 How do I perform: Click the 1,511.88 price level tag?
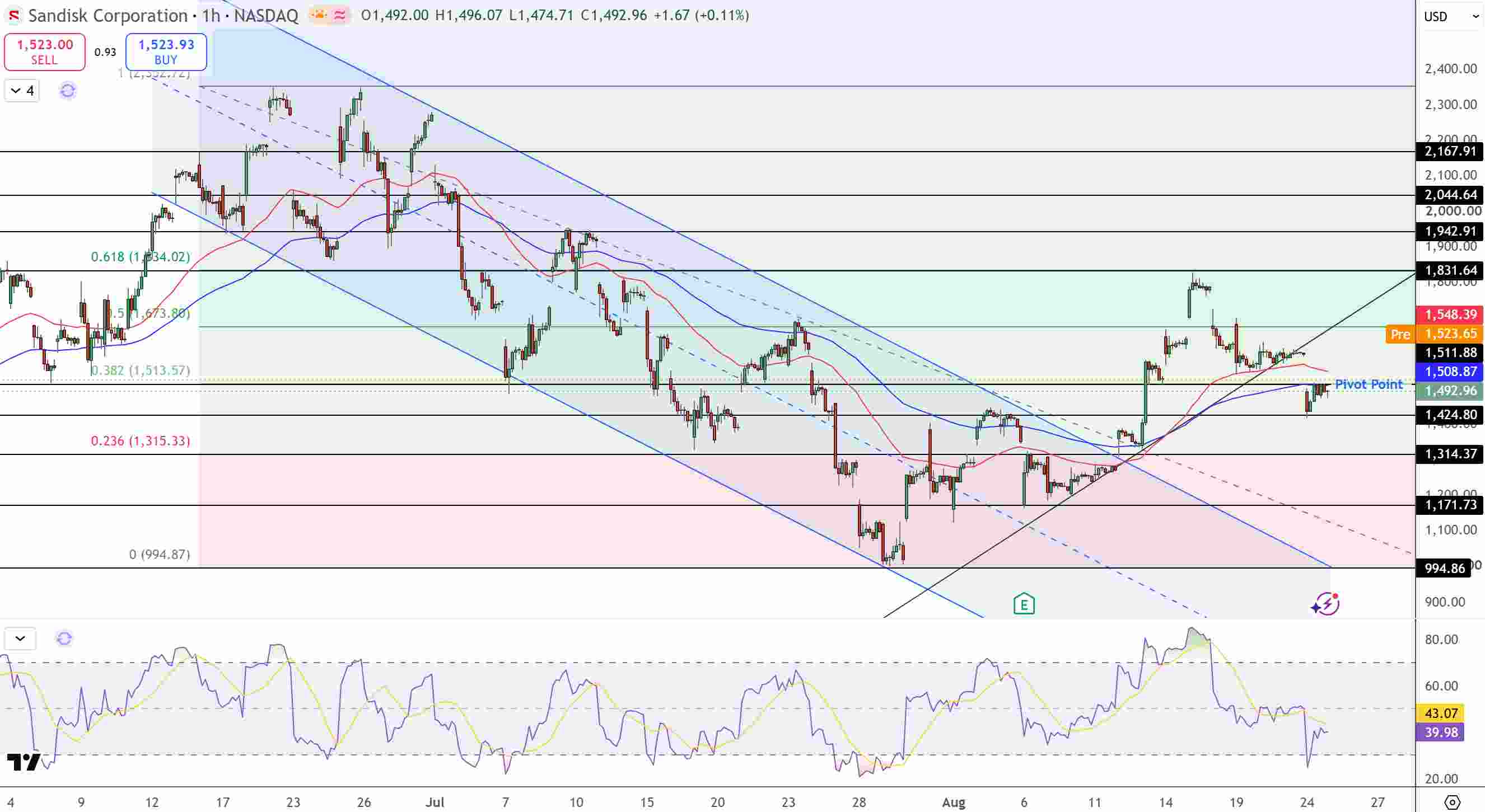coord(1450,353)
